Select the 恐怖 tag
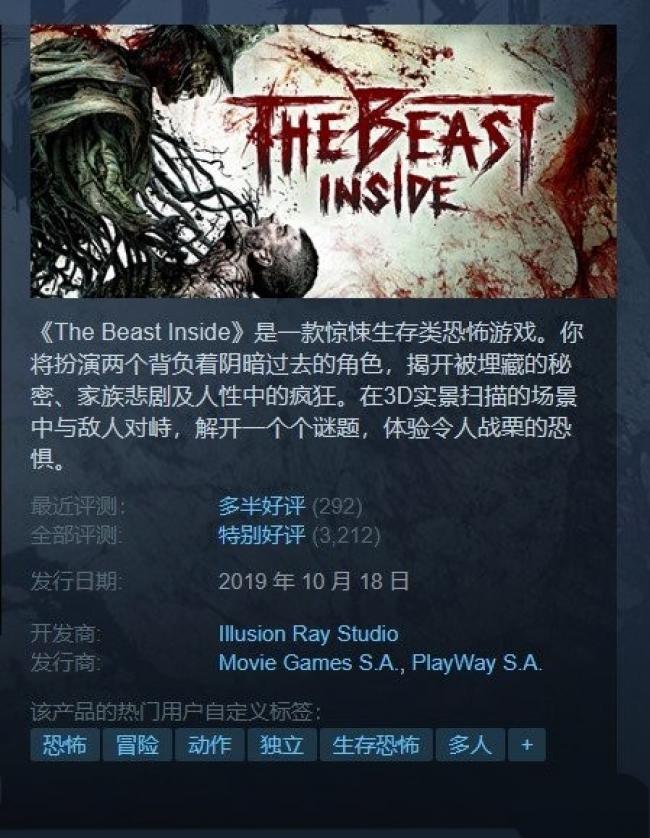The width and height of the screenshot is (650, 838). point(65,744)
